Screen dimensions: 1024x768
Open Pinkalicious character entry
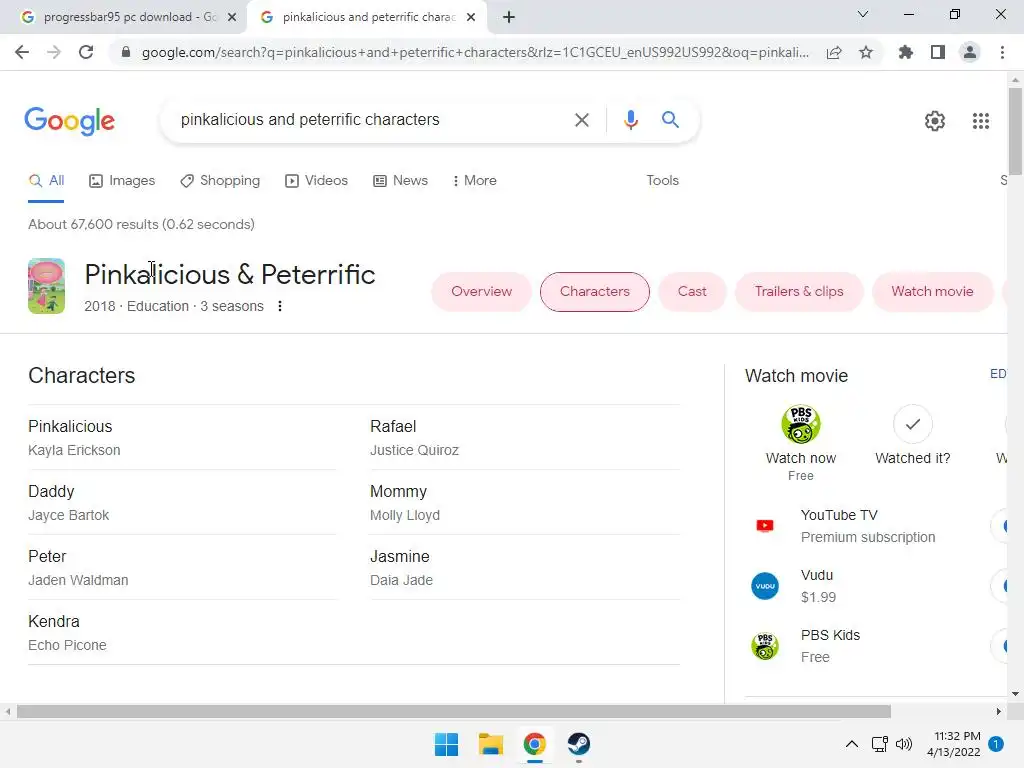182,438
